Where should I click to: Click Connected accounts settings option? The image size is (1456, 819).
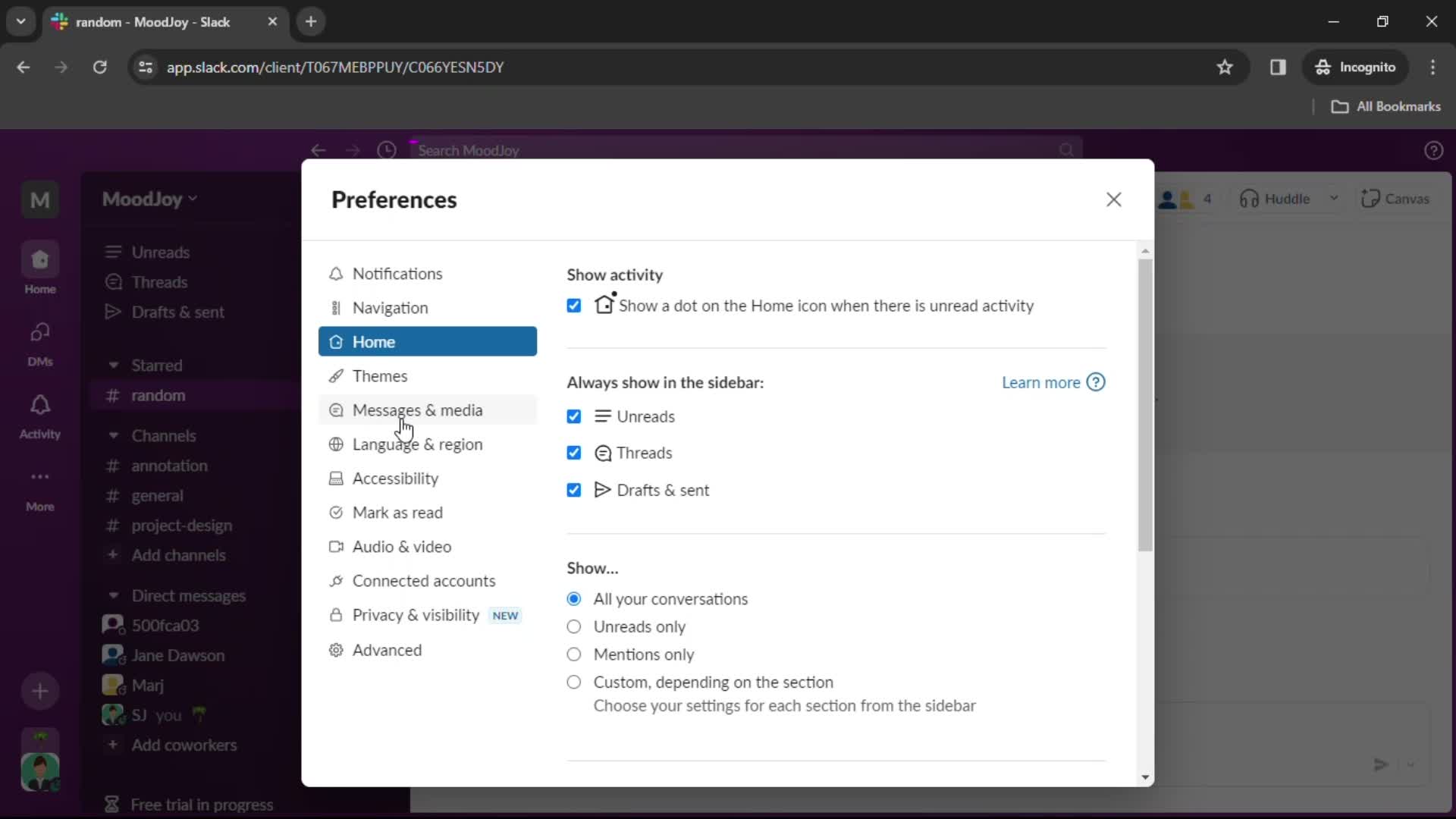pos(424,580)
